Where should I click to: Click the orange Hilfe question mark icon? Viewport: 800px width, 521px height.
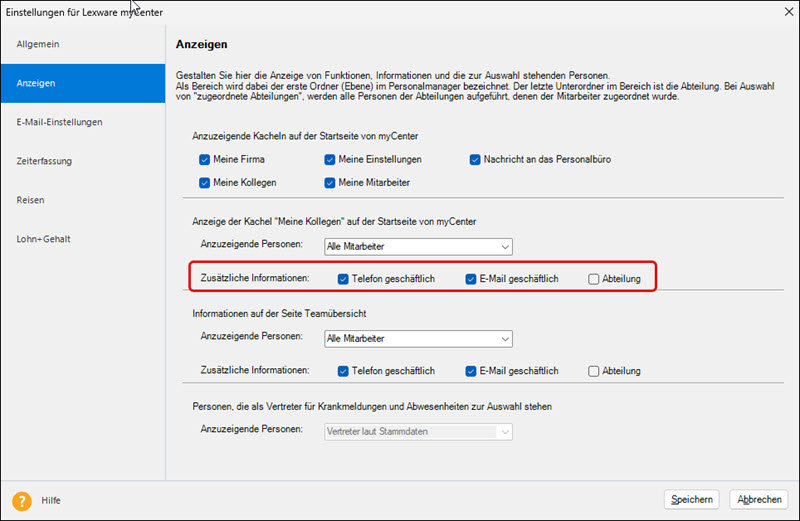pyautogui.click(x=21, y=500)
